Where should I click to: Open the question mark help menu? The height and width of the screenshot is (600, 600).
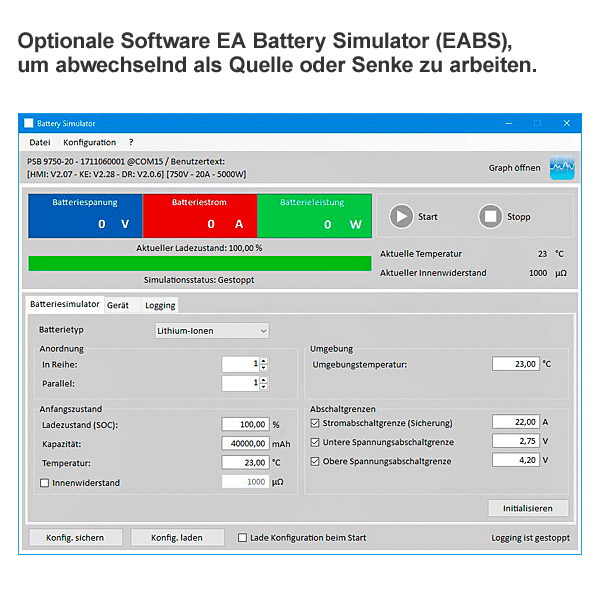pyautogui.click(x=130, y=143)
